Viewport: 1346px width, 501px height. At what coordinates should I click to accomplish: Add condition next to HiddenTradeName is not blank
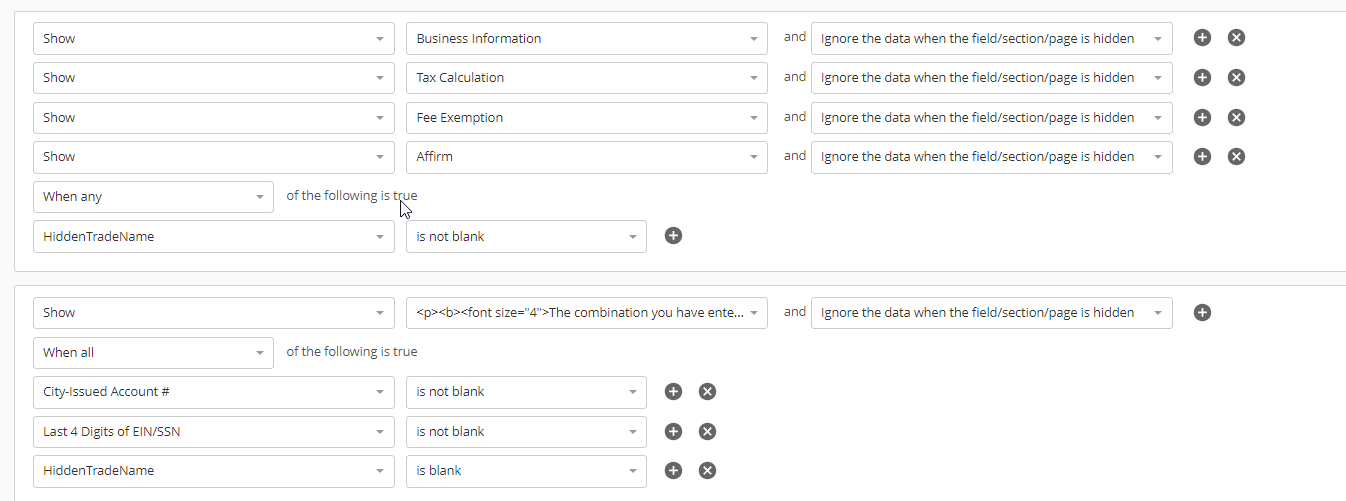674,236
